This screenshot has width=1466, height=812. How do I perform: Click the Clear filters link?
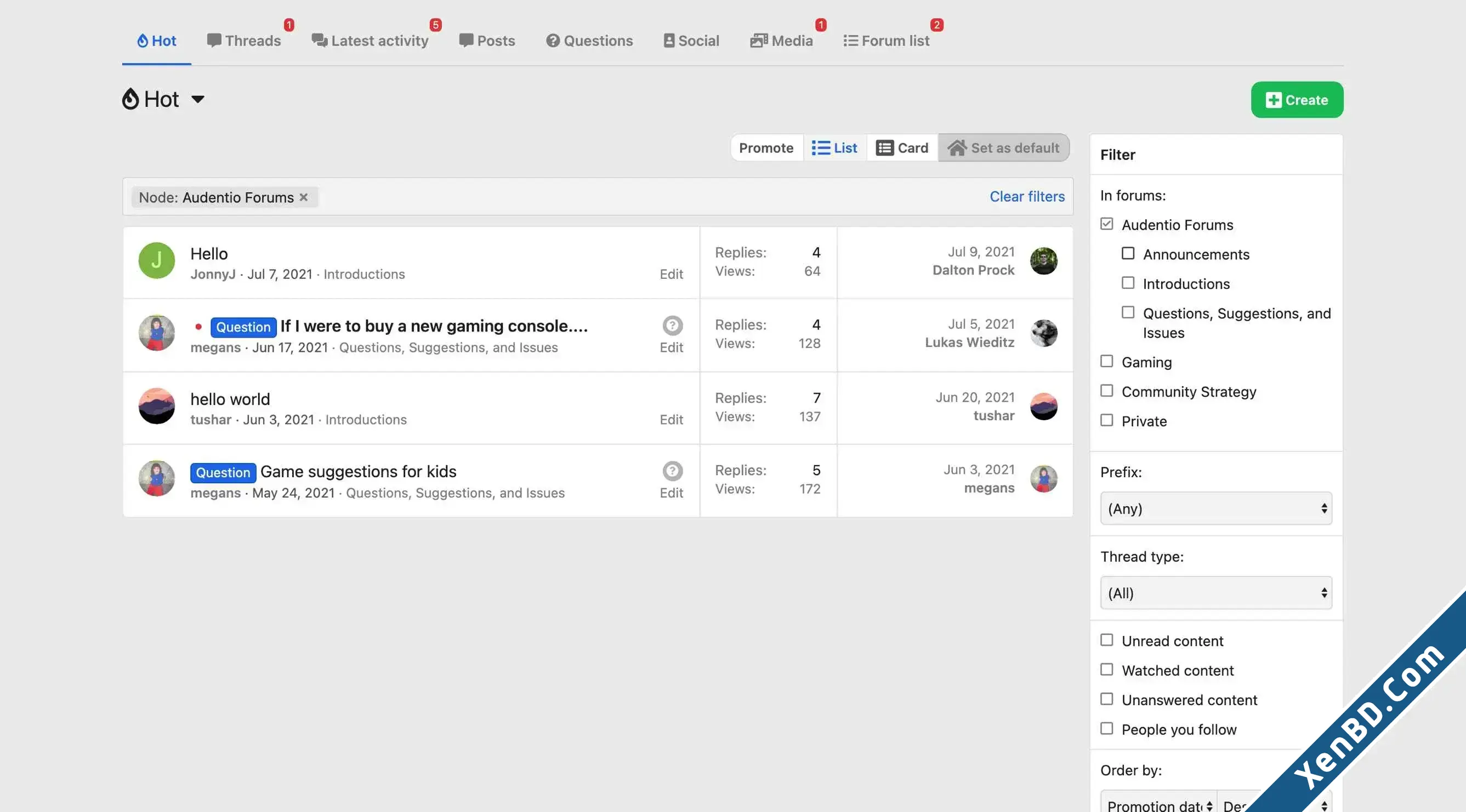coord(1027,196)
